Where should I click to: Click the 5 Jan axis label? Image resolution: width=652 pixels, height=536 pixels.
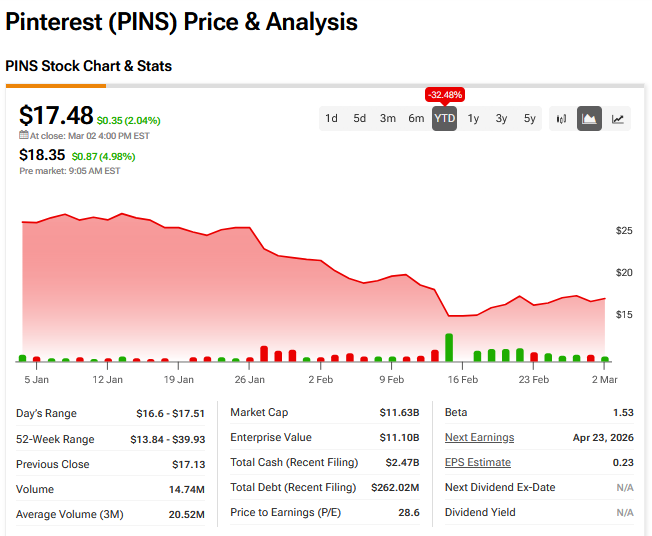click(37, 379)
